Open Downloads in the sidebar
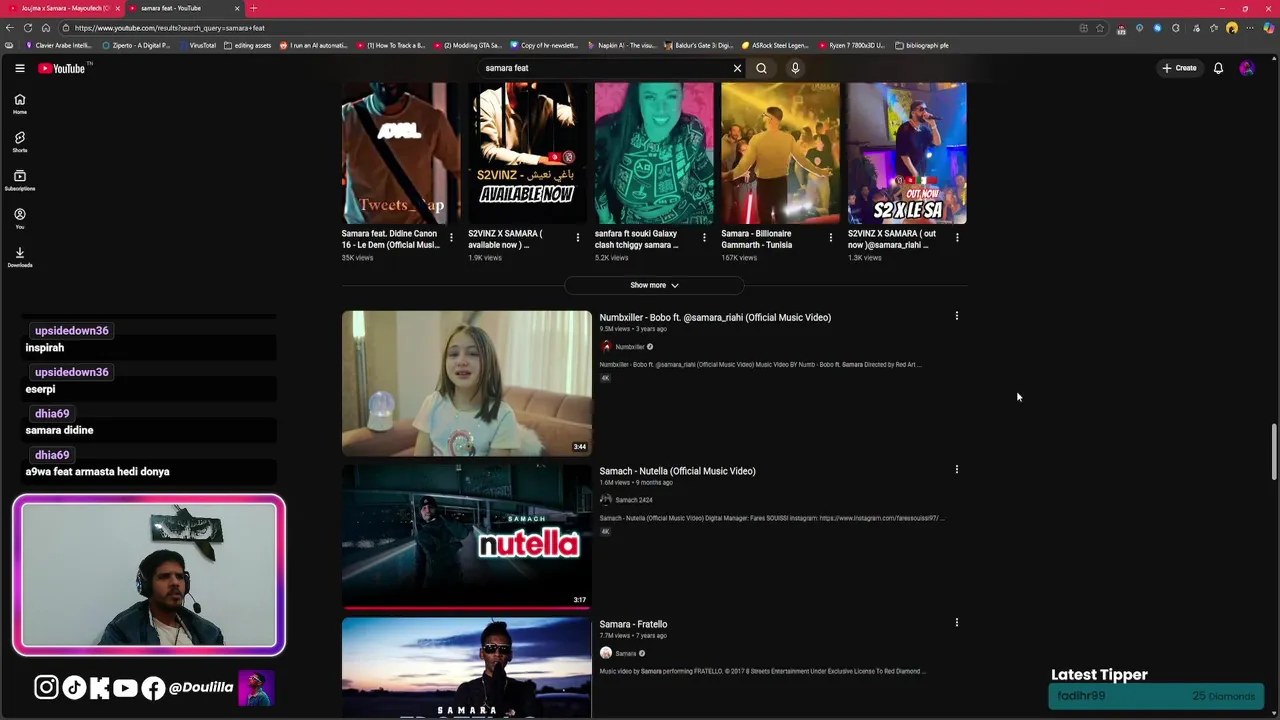The width and height of the screenshot is (1280, 720). pyautogui.click(x=19, y=257)
